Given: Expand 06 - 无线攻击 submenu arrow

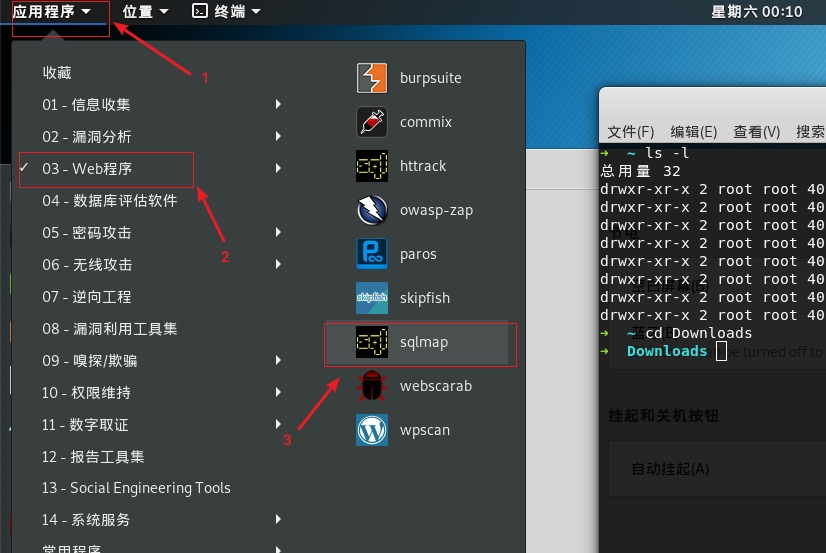Looking at the screenshot, I should point(278,264).
